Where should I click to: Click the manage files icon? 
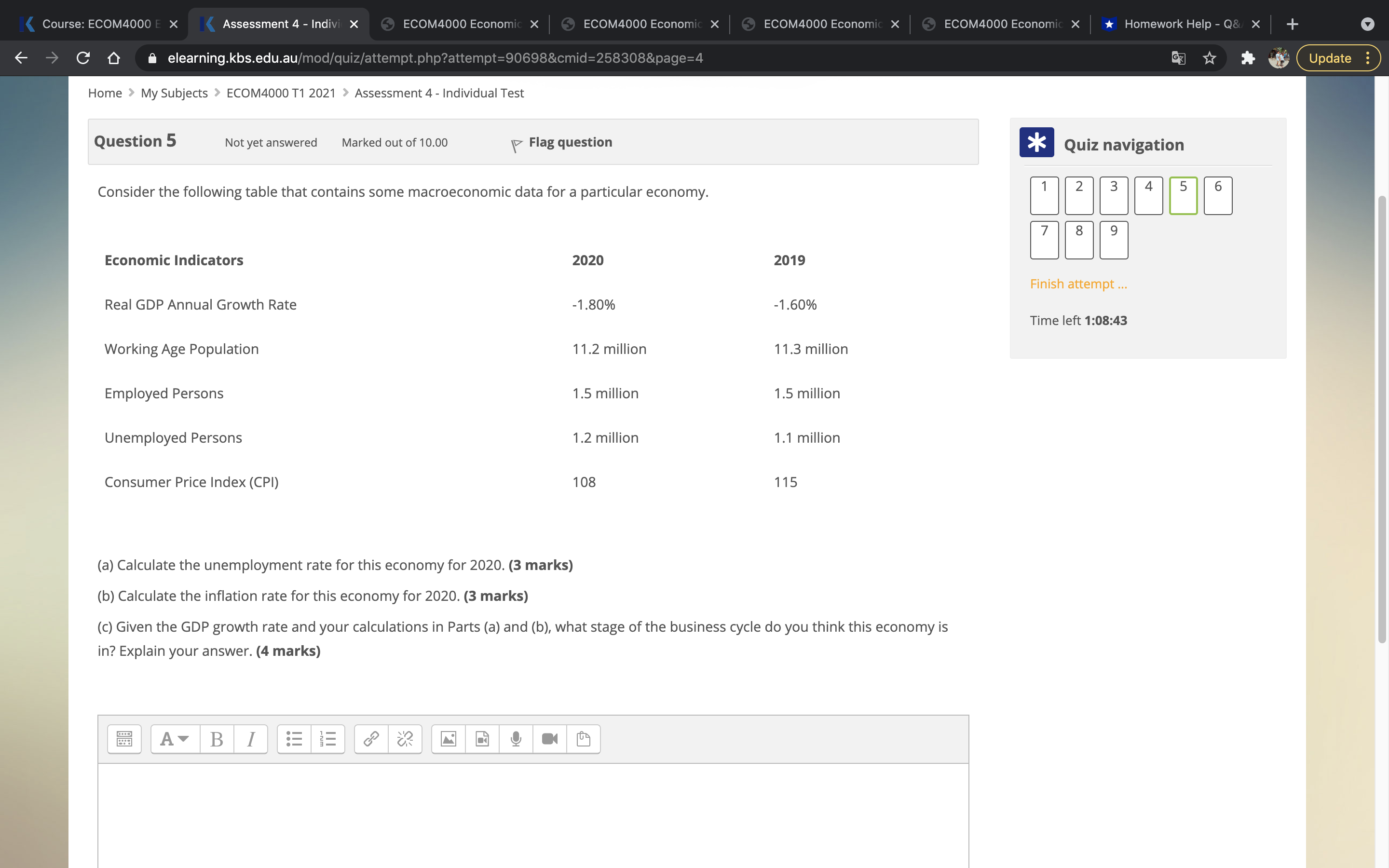point(583,738)
